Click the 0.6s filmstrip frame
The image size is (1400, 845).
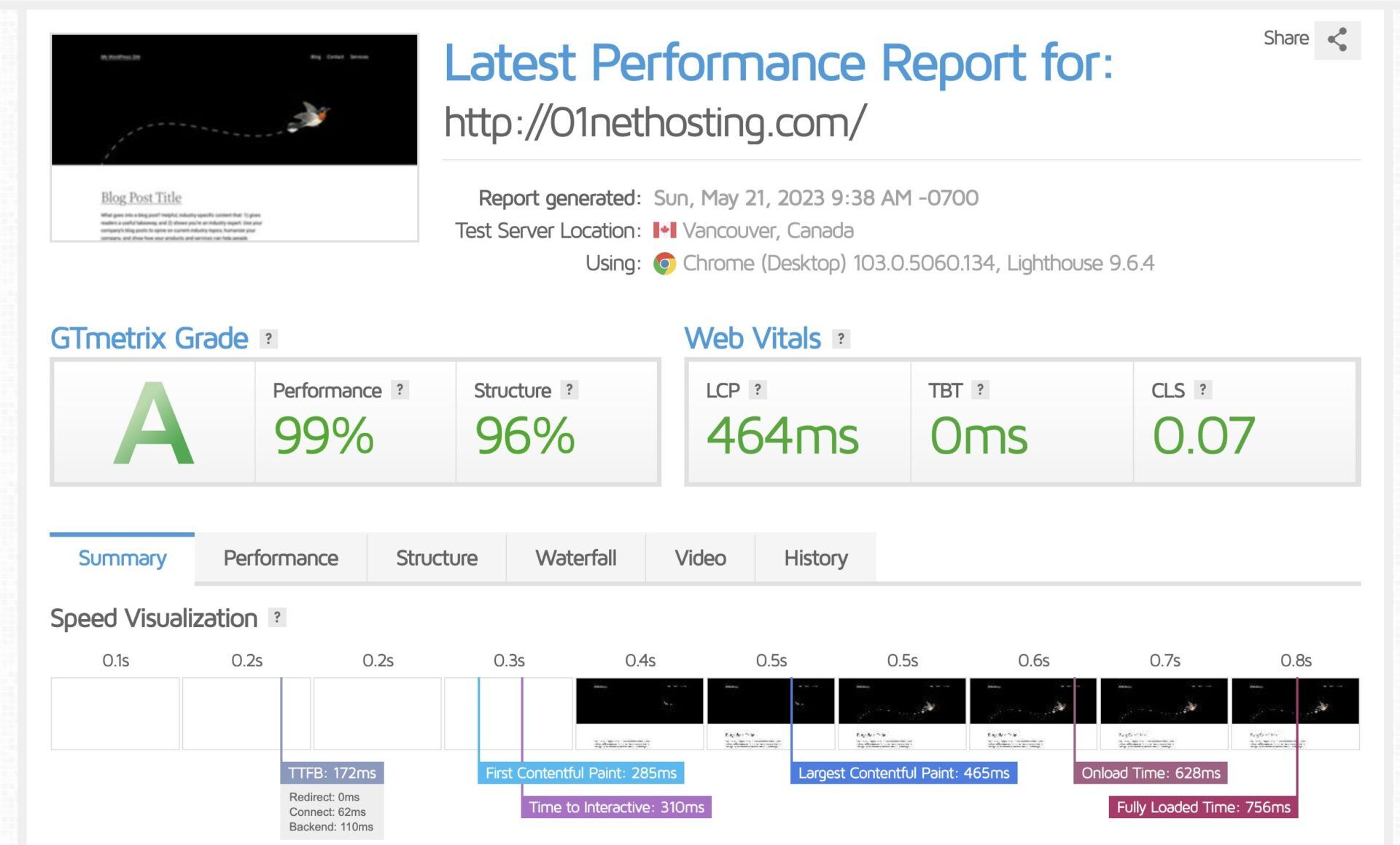1033,714
